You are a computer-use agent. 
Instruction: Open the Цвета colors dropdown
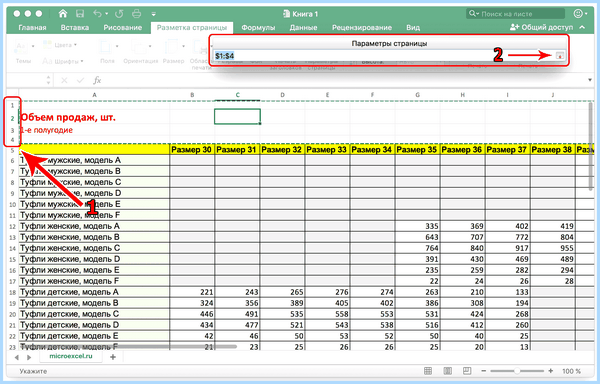click(x=60, y=45)
